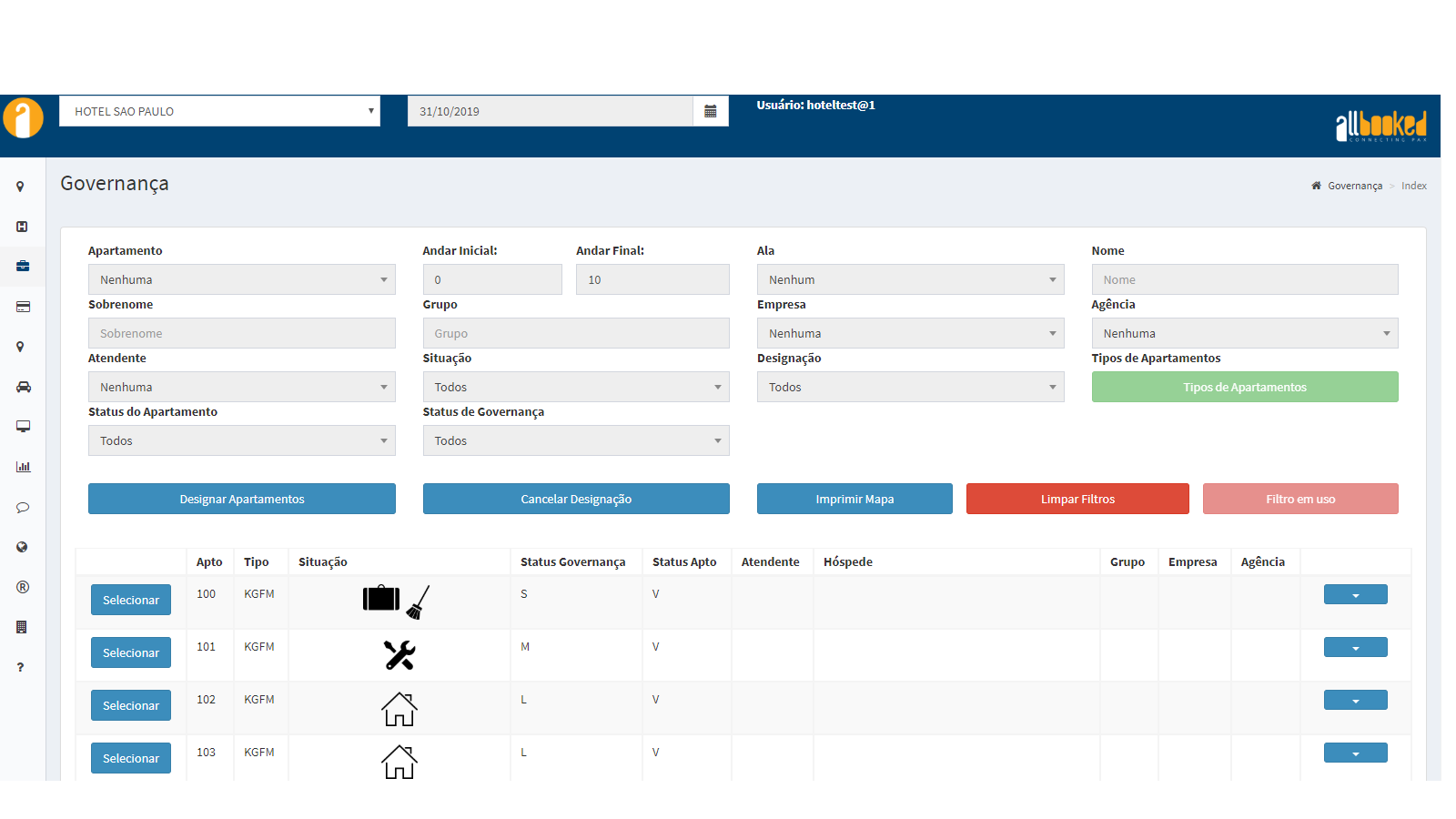The image size is (1456, 819).
Task: Expand the action dropdown for apartment 101
Action: pyautogui.click(x=1355, y=647)
